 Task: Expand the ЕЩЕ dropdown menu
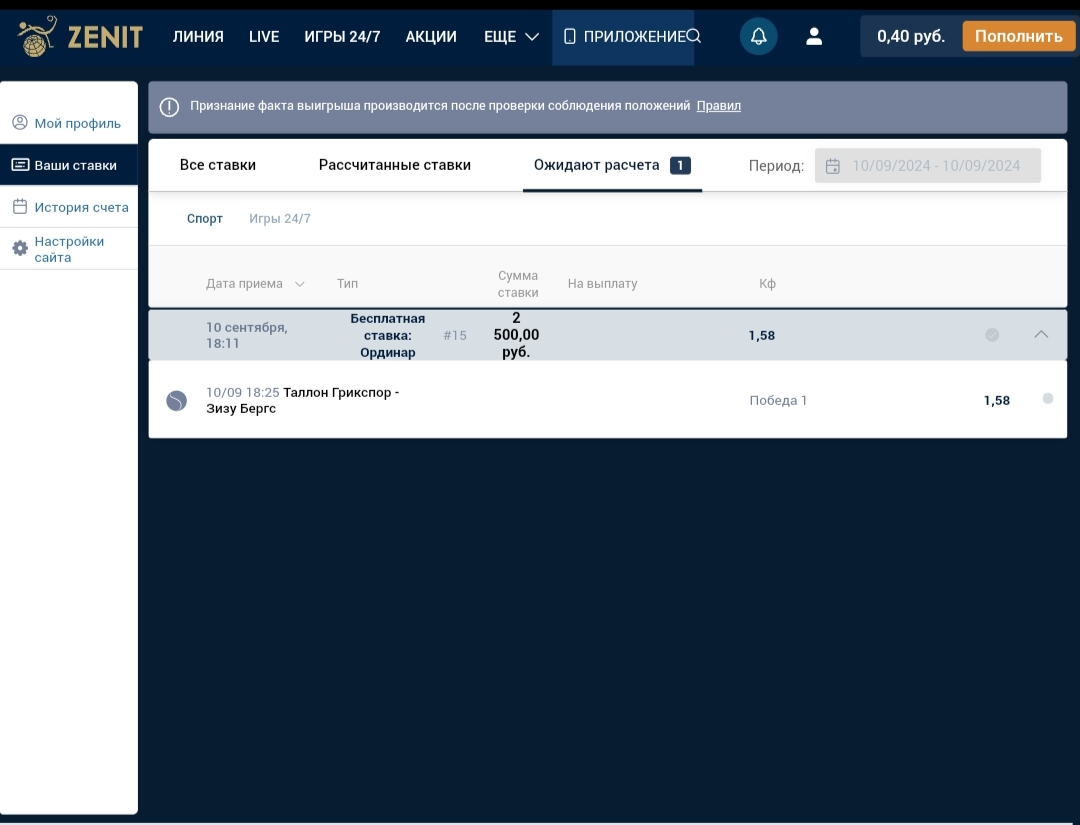tap(511, 37)
